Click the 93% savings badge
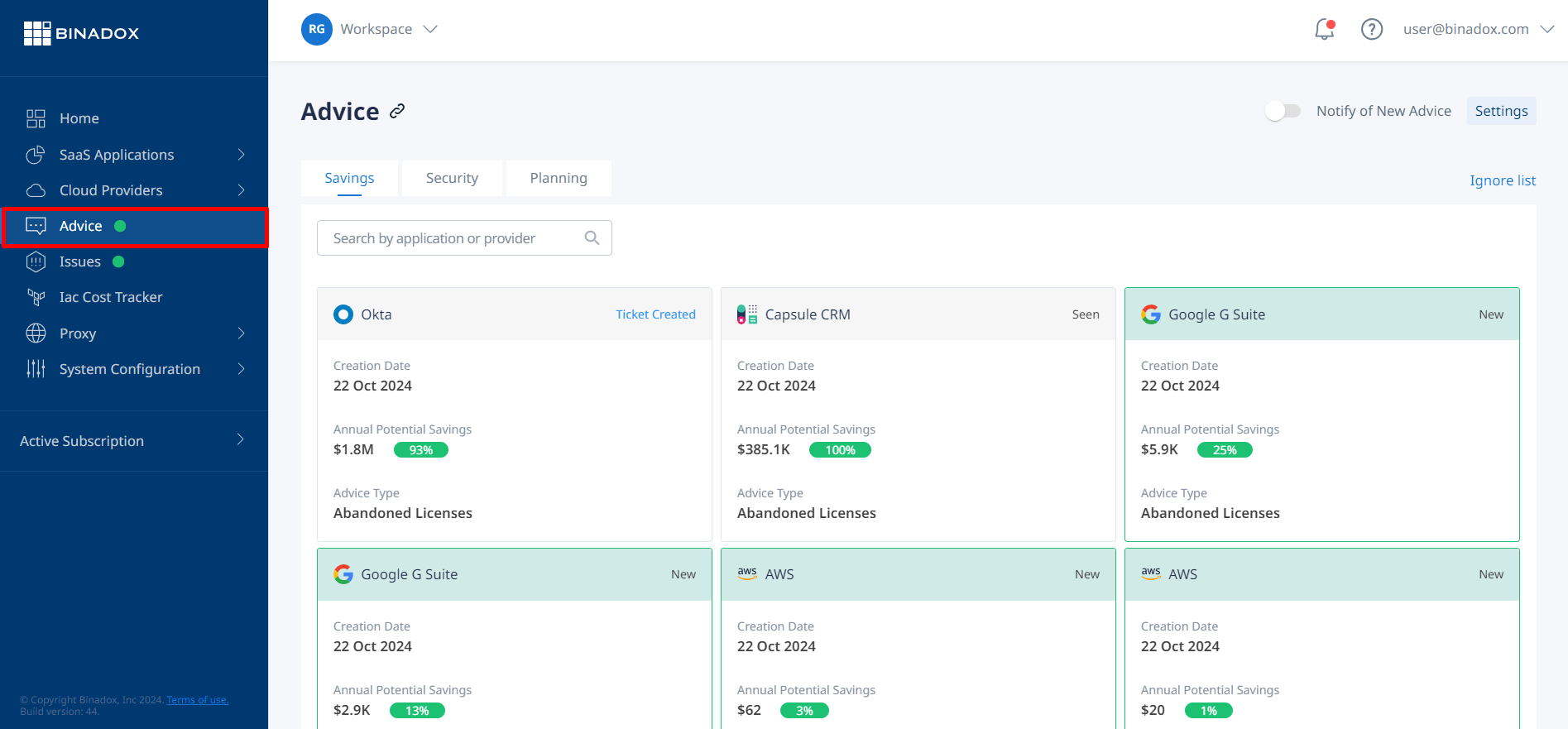The image size is (1568, 729). click(x=421, y=450)
